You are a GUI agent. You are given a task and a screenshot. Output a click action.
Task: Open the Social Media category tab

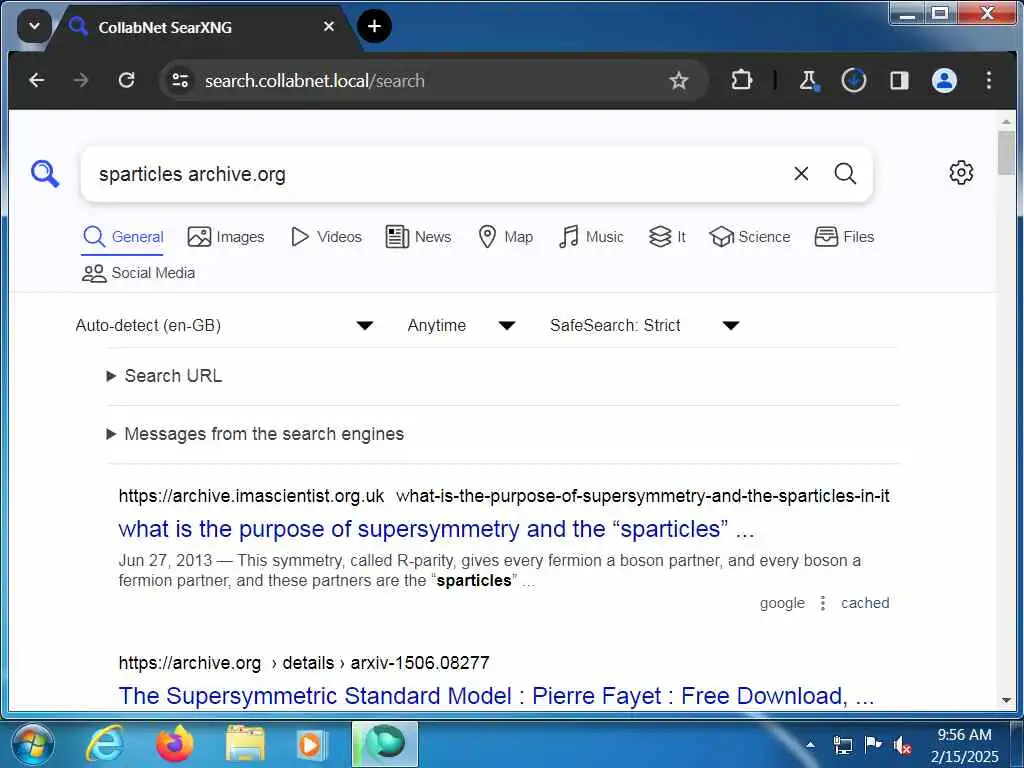point(138,273)
